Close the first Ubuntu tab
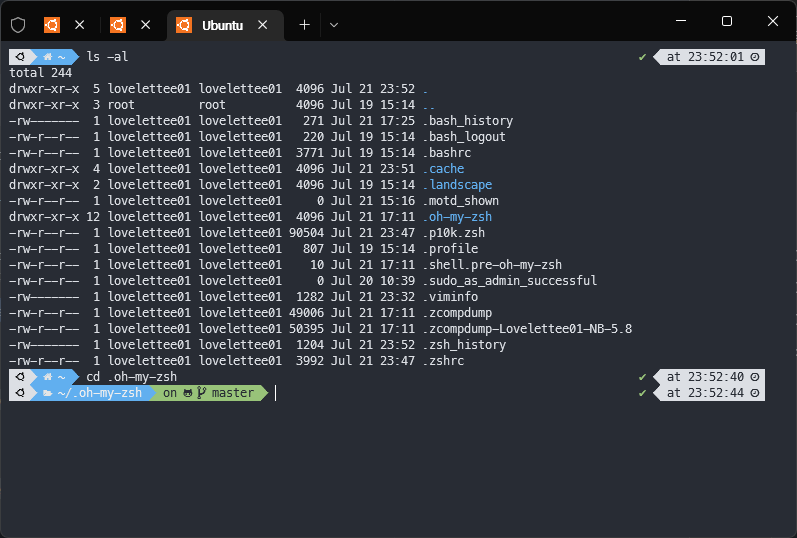Screen dimensions: 797x538 pyautogui.click(x=80, y=25)
